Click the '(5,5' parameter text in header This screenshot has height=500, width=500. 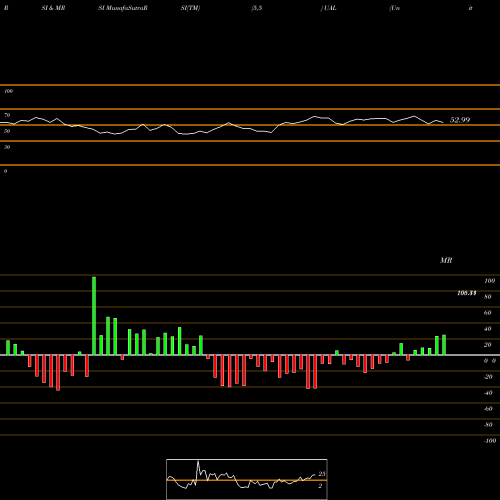pos(257,8)
